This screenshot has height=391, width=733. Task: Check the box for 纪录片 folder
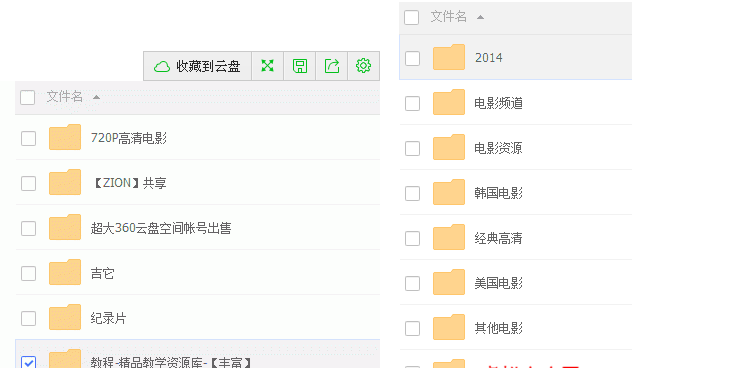click(x=29, y=318)
